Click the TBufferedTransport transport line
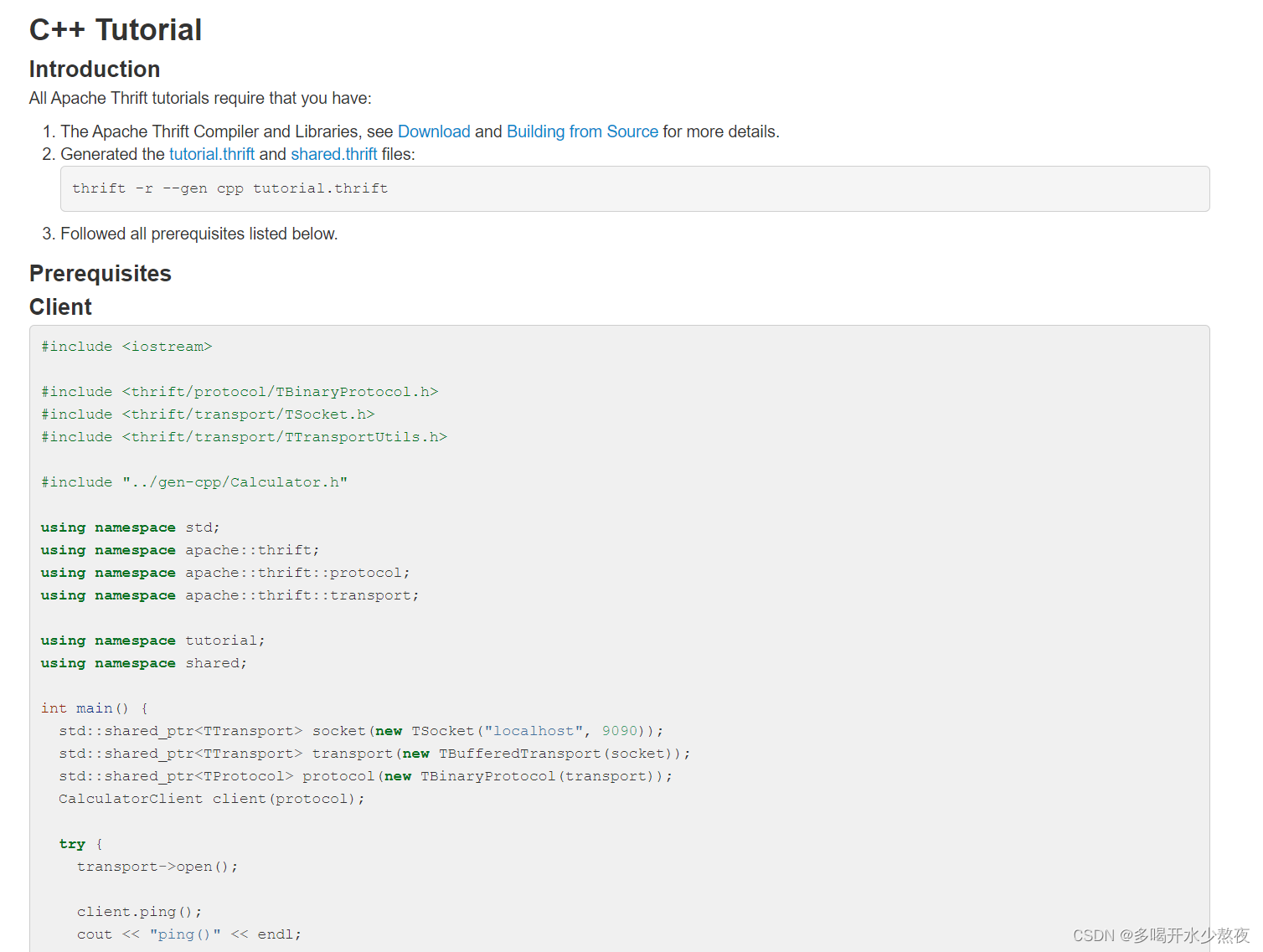This screenshot has width=1263, height=952. [x=374, y=754]
